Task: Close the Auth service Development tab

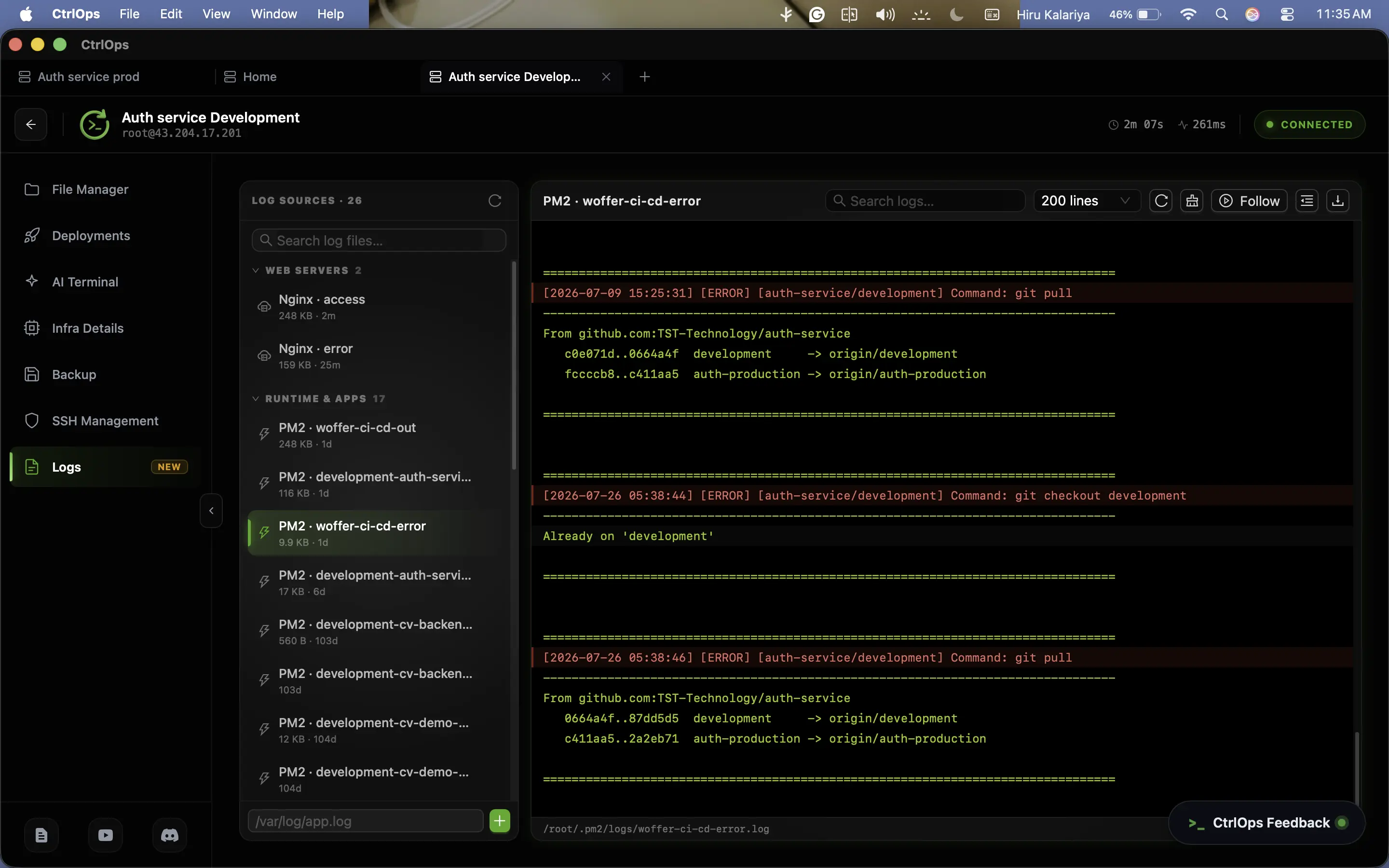Action: (x=606, y=76)
